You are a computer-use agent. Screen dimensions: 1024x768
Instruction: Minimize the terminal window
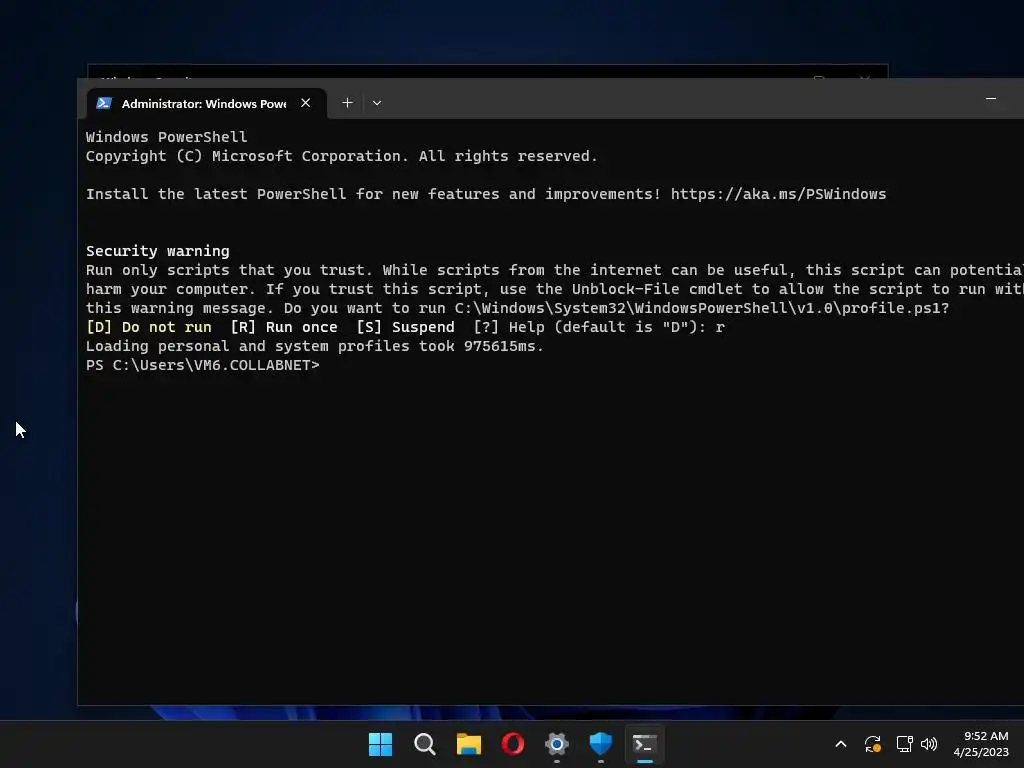pos(991,99)
